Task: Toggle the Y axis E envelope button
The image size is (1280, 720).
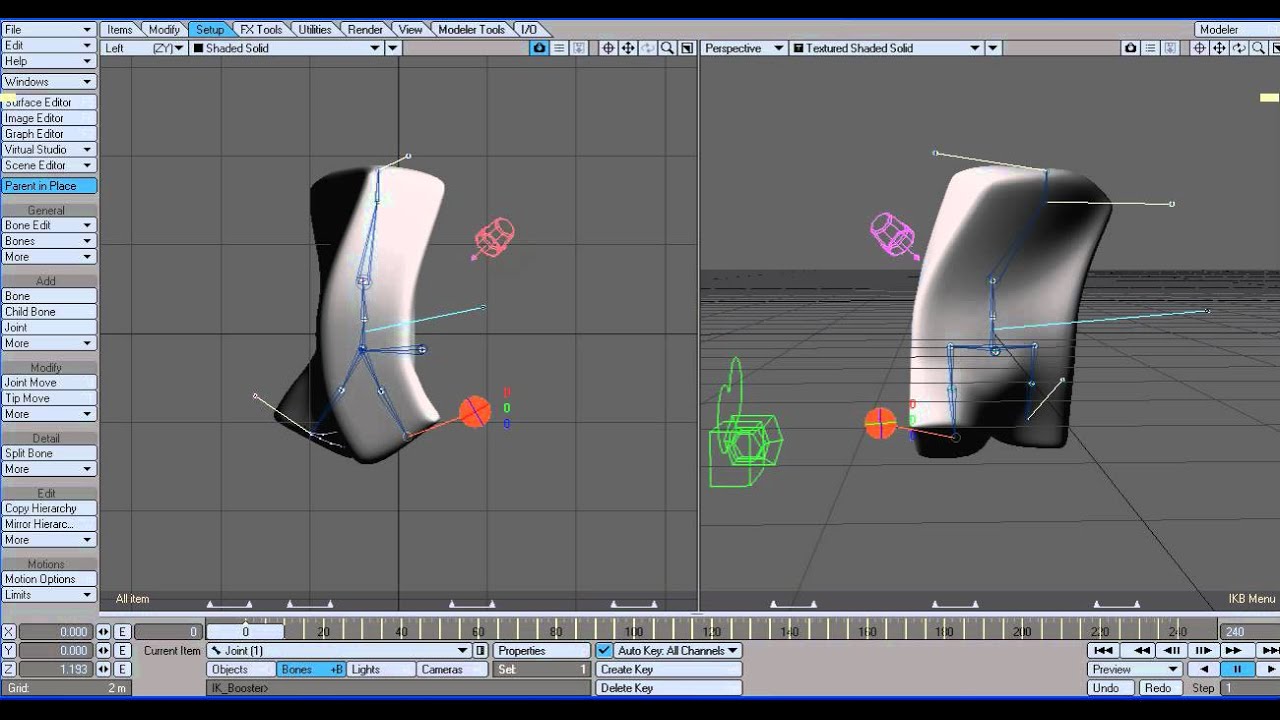Action: 122,650
